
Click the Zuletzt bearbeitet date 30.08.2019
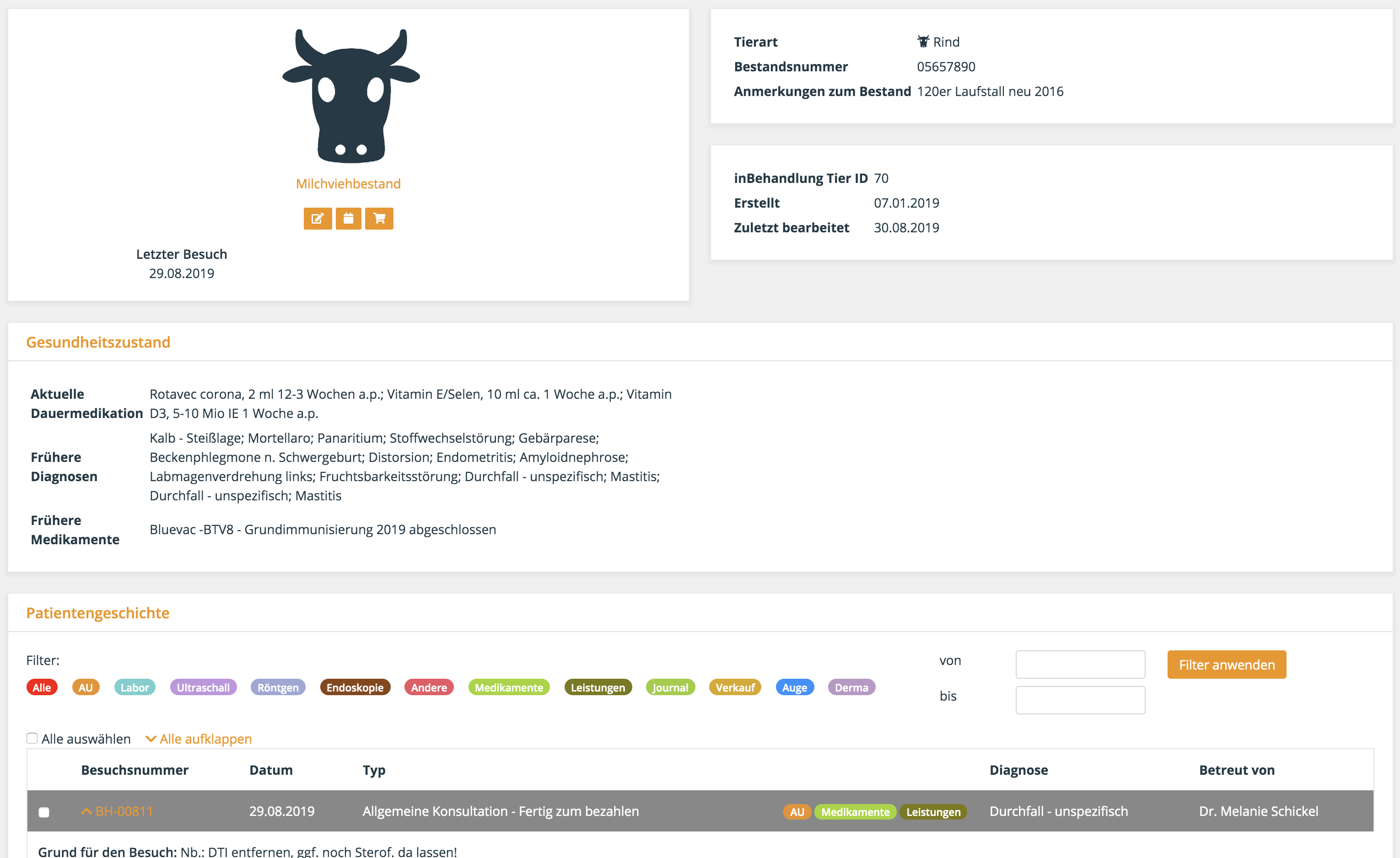click(x=906, y=228)
